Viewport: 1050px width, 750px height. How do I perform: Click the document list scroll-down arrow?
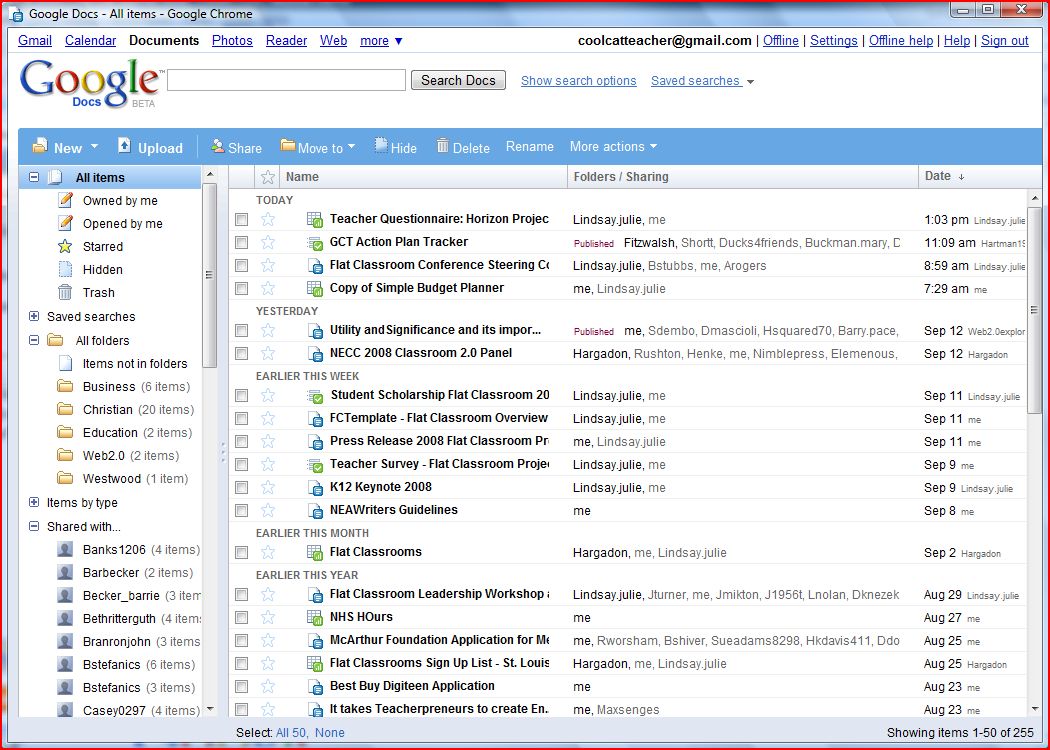coord(1035,708)
